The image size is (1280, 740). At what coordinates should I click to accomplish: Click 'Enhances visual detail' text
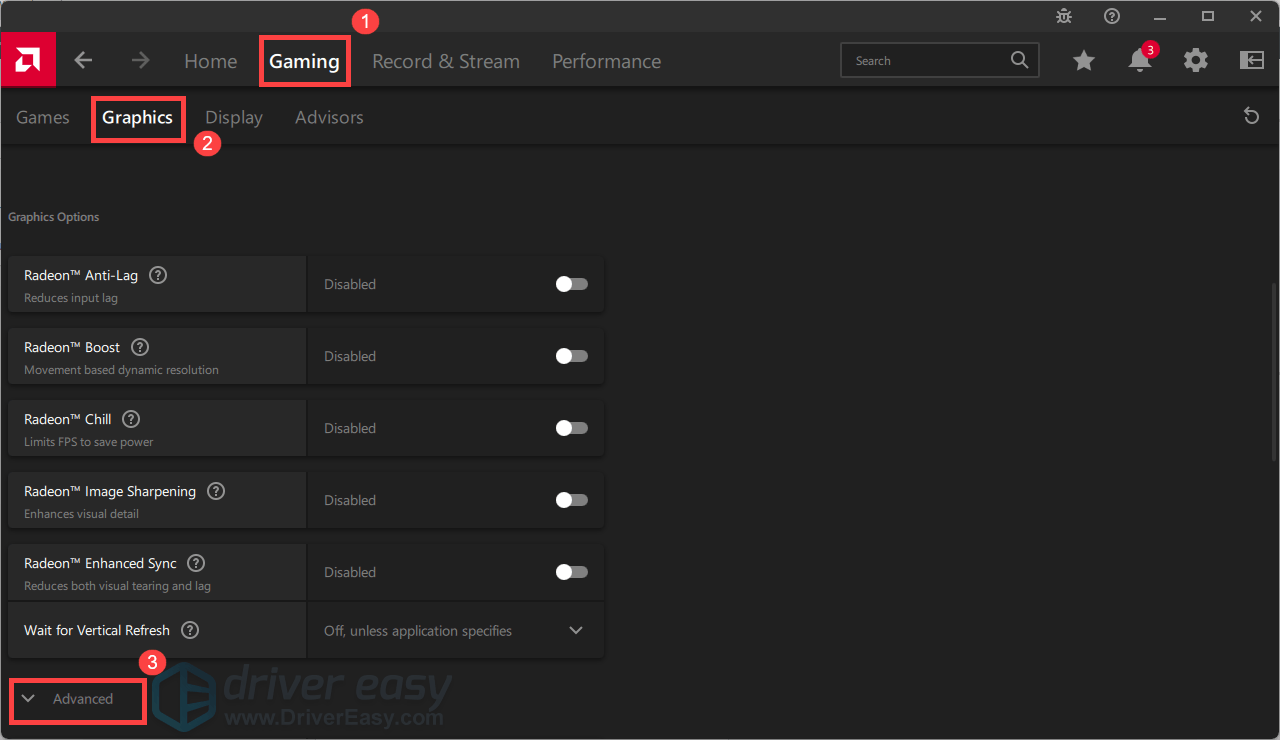tap(82, 514)
